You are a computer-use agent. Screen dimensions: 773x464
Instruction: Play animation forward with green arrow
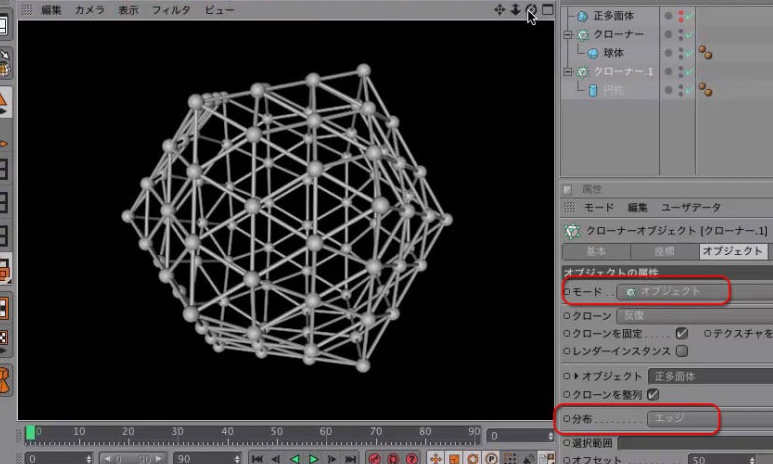313,459
